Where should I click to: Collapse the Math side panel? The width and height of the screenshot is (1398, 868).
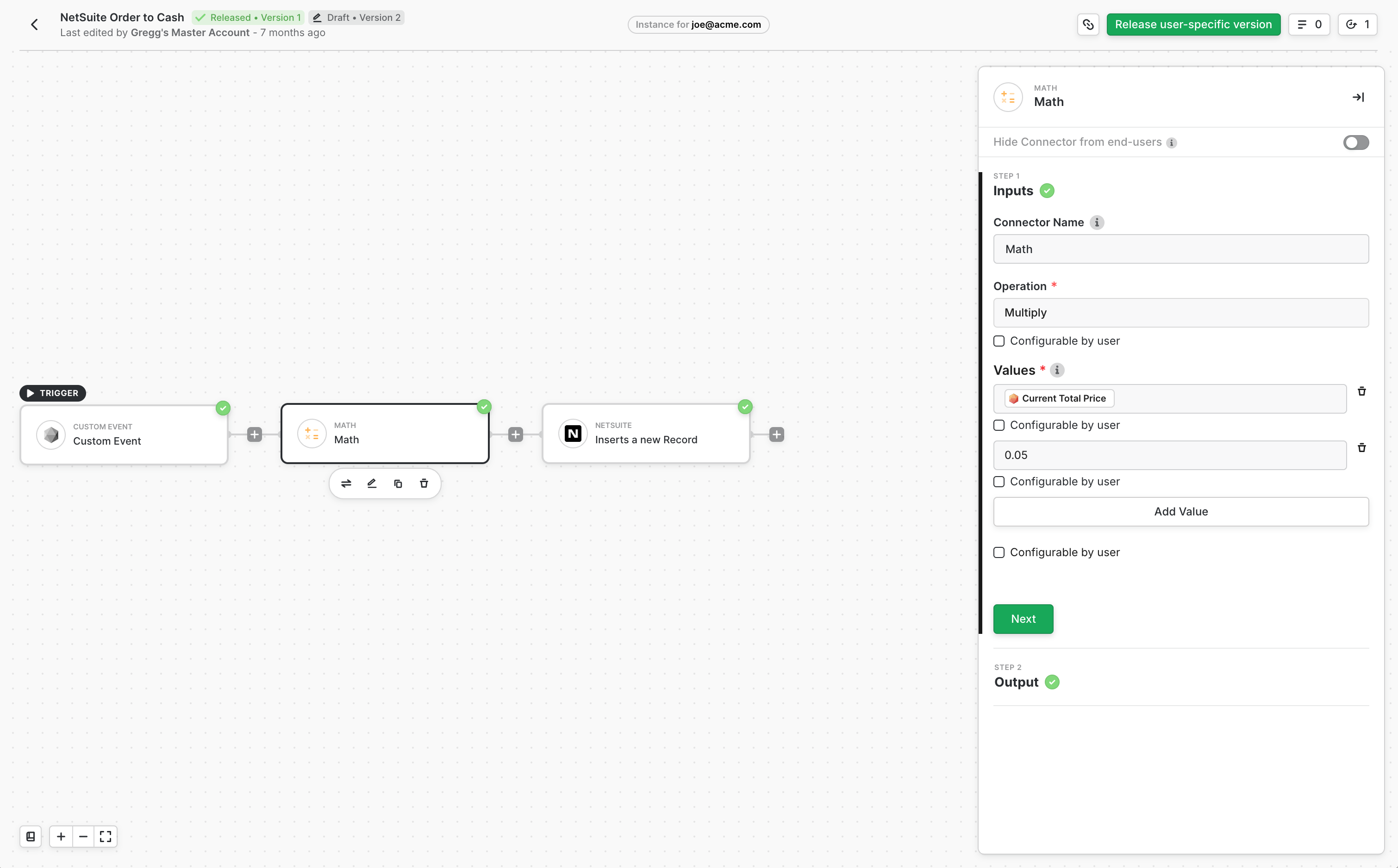pyautogui.click(x=1358, y=98)
